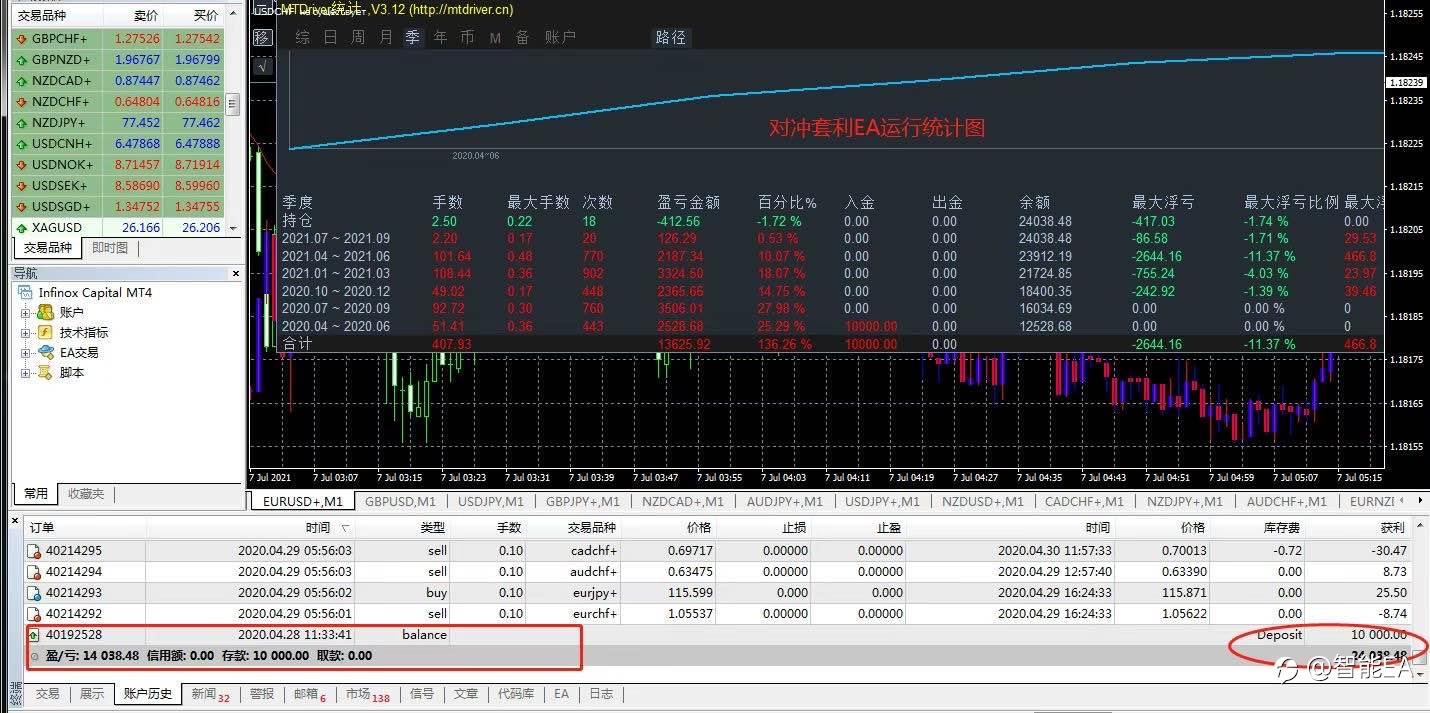Click the NZDJPY+ up-arrow icon

21,123
